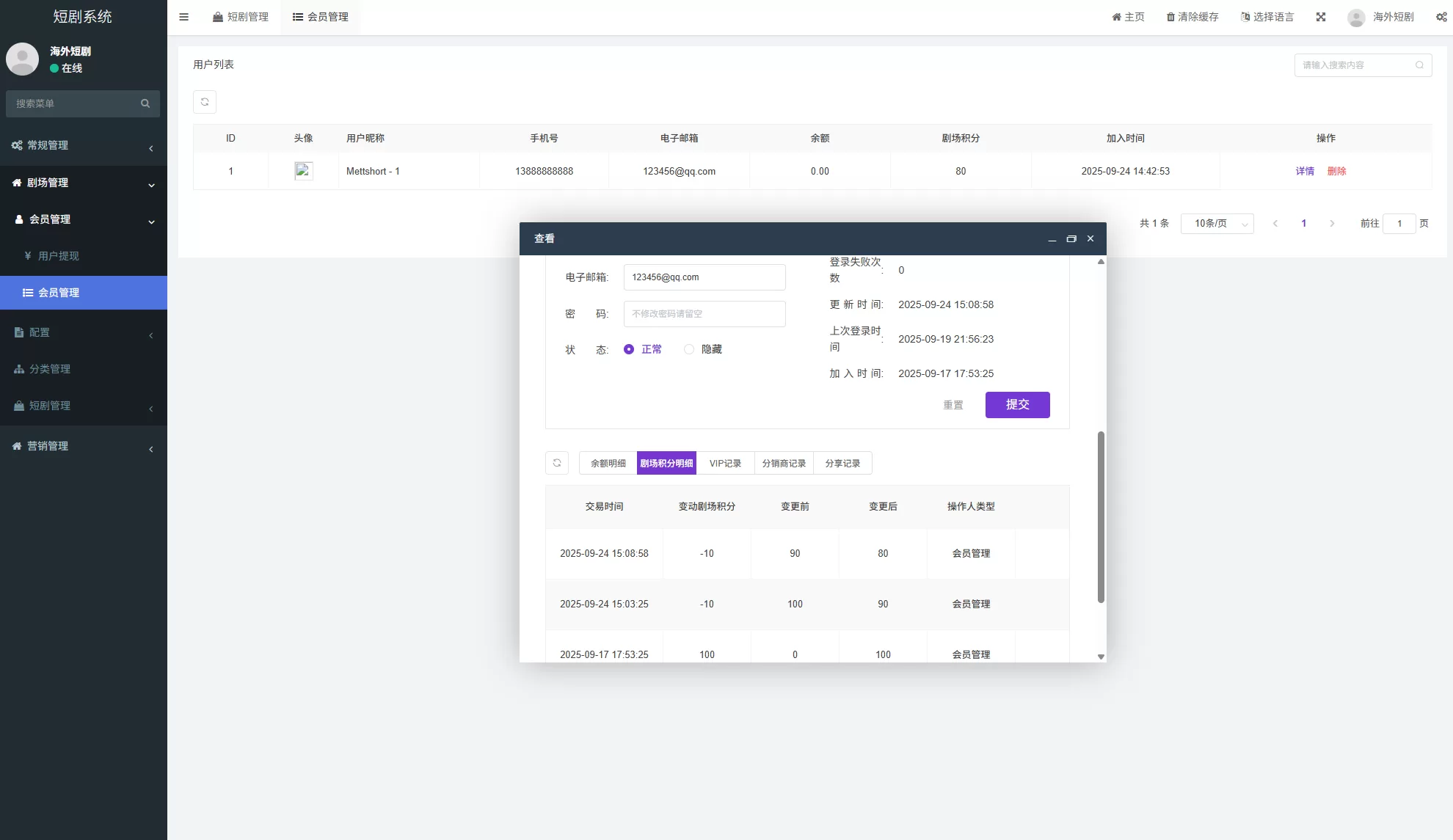Open 选择语言 language selector
The height and width of the screenshot is (840, 1453).
1267,17
